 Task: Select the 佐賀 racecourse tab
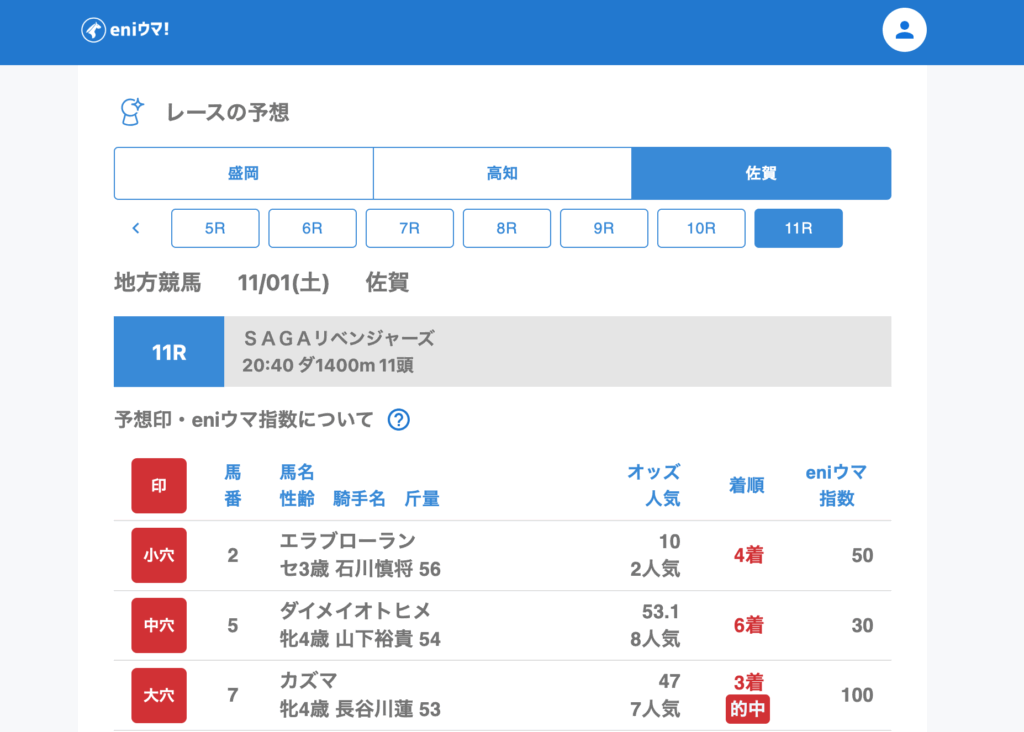[761, 174]
